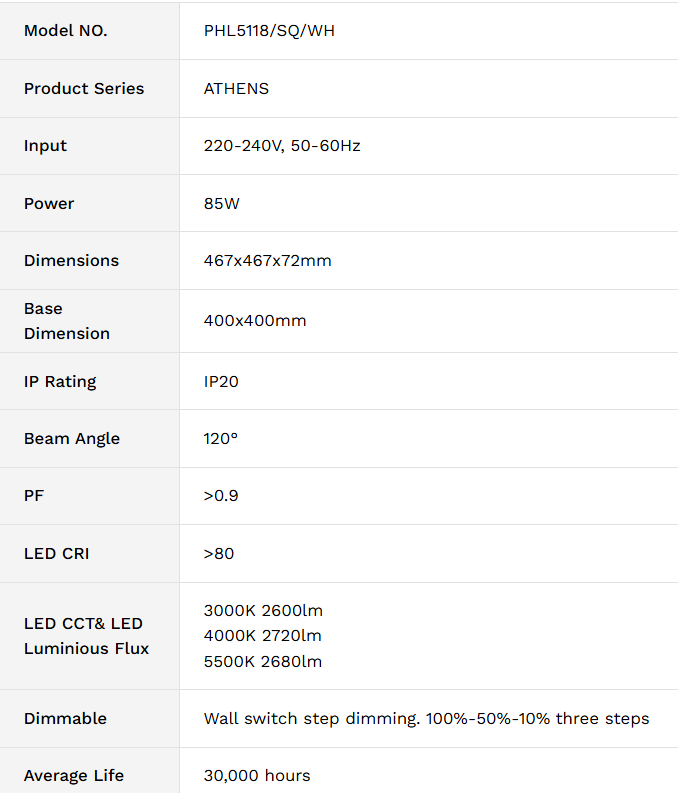The height and width of the screenshot is (793, 678).
Task: Select the 467x467x72mm dimensions value
Action: [267, 260]
